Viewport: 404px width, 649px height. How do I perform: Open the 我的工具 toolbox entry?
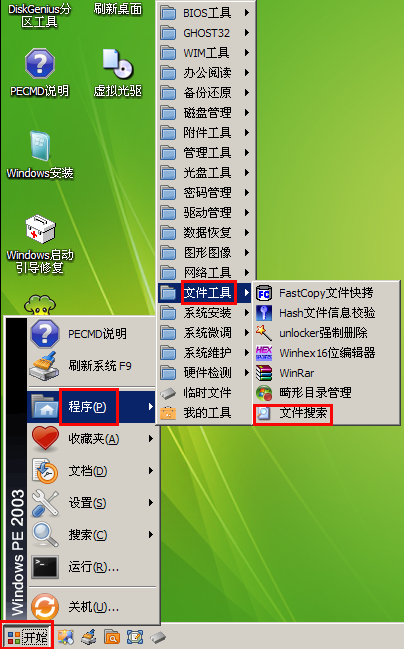[206, 413]
